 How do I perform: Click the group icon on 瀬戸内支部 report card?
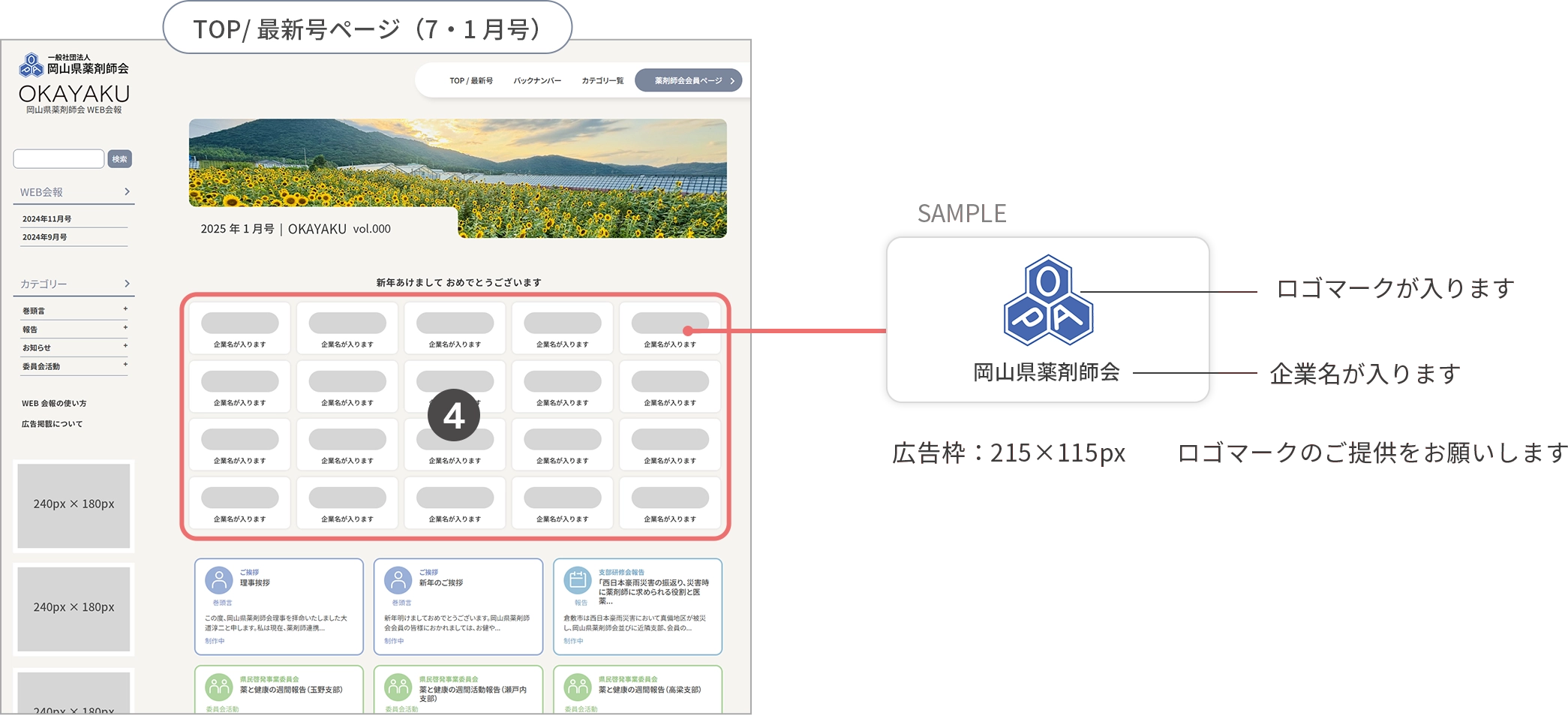pyautogui.click(x=398, y=687)
